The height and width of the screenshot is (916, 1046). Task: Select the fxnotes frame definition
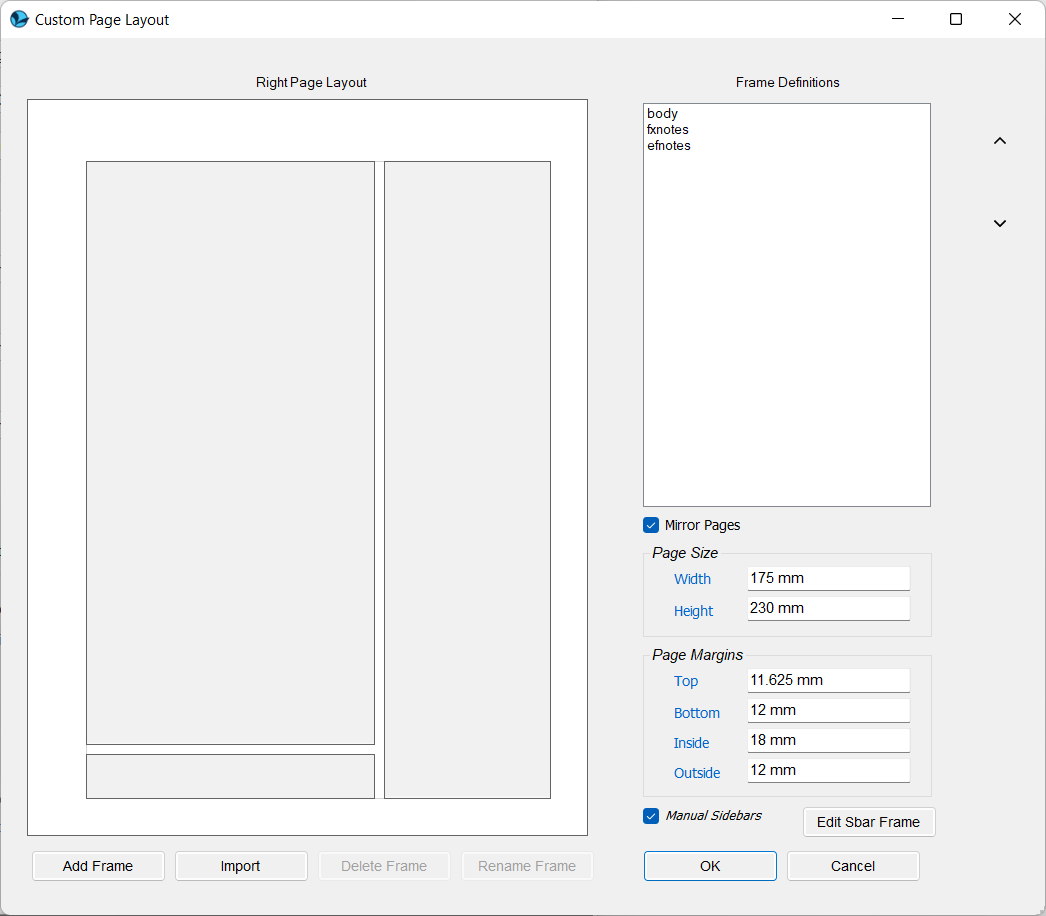(668, 129)
